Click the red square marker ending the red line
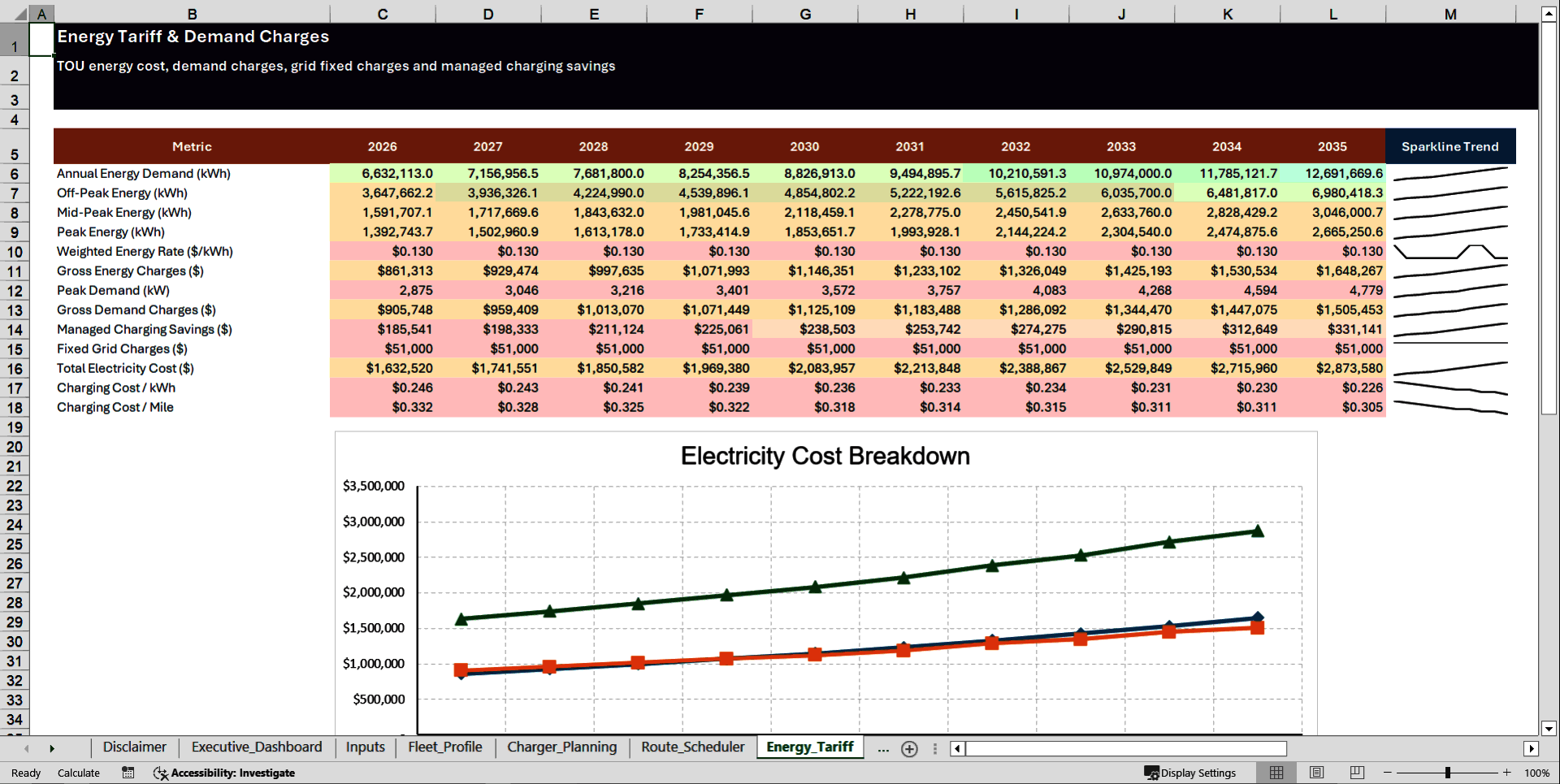The image size is (1560, 784). [1258, 627]
